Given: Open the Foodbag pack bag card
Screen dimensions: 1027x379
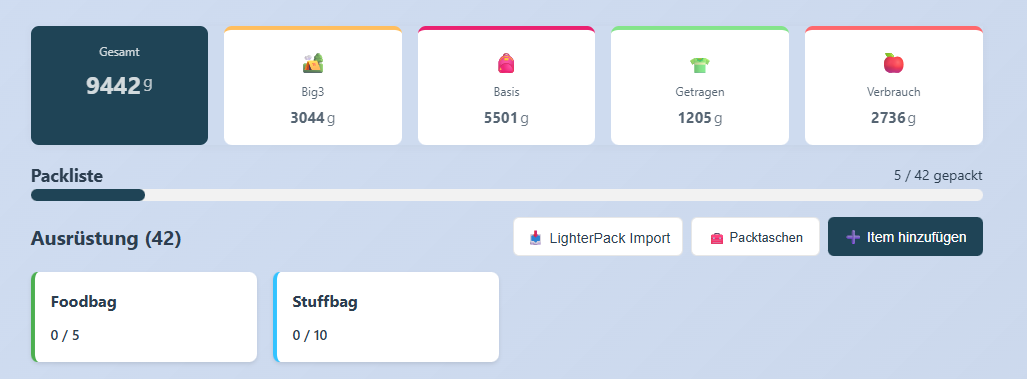Looking at the screenshot, I should pyautogui.click(x=144, y=317).
